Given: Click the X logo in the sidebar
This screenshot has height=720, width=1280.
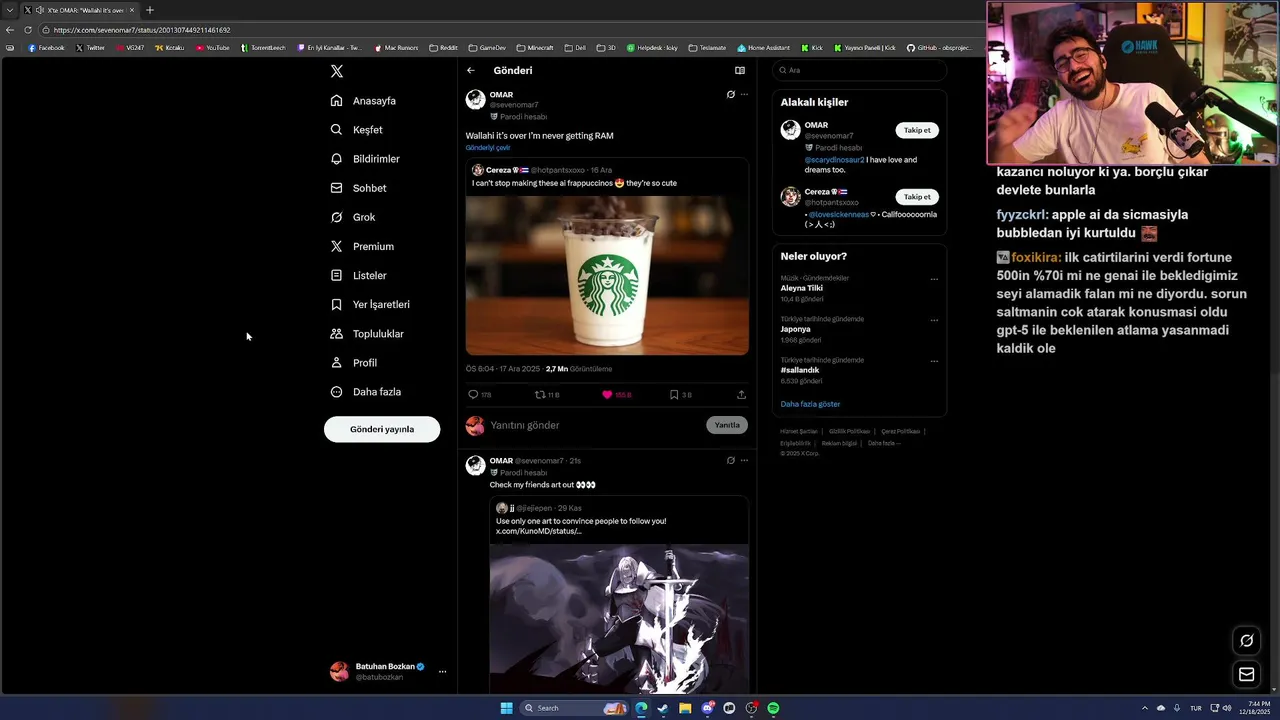Looking at the screenshot, I should click(337, 71).
